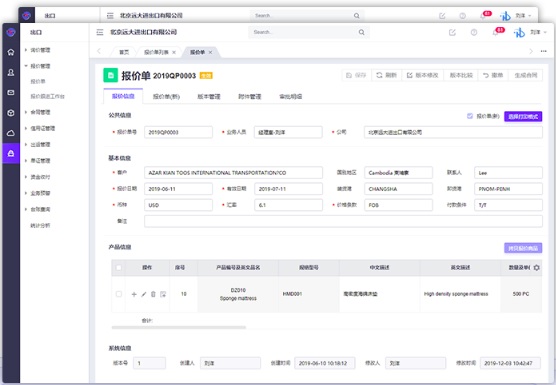
Task: Click the purple print format button
Action: pos(523,116)
